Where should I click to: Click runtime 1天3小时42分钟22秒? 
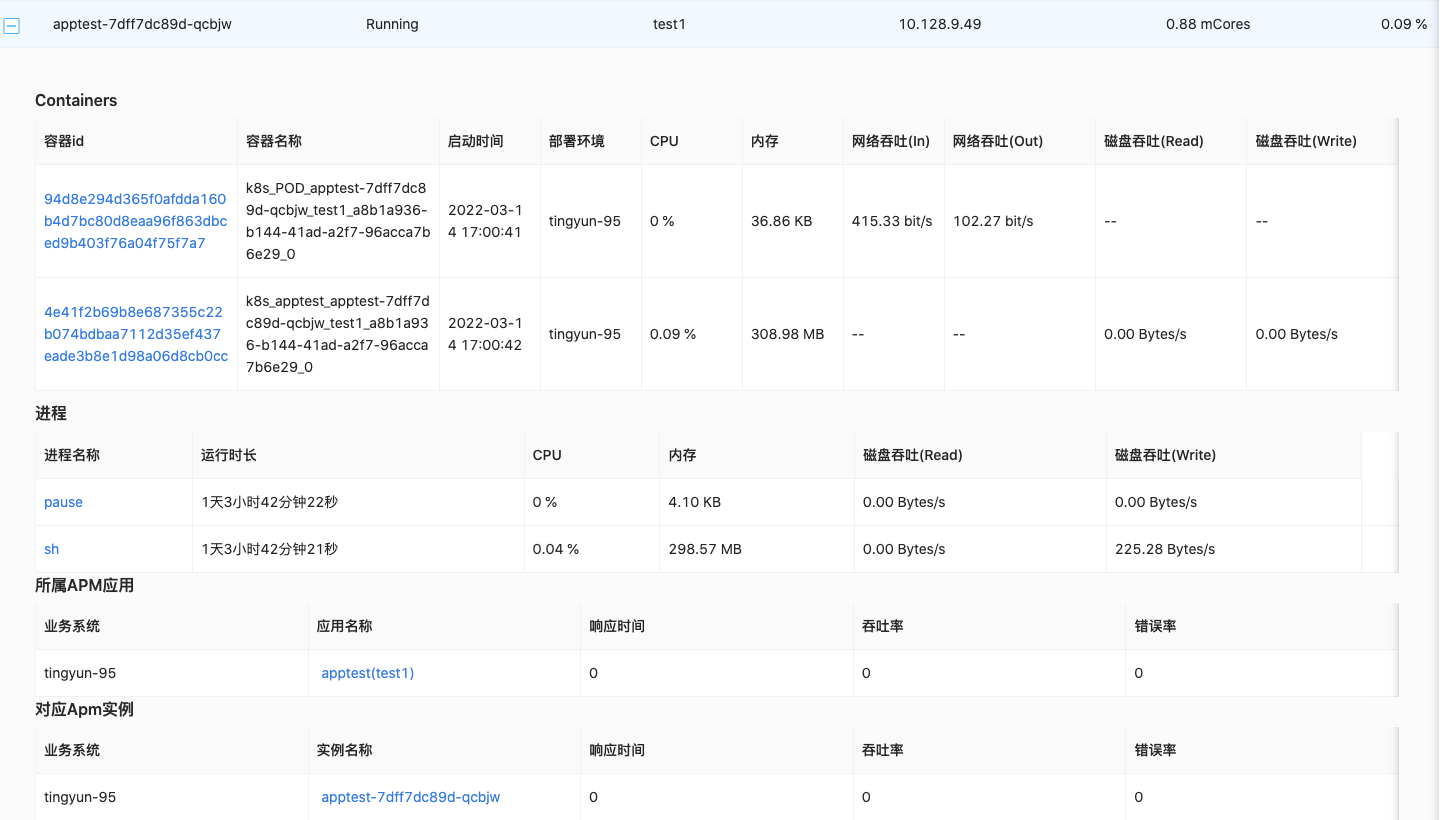[269, 502]
